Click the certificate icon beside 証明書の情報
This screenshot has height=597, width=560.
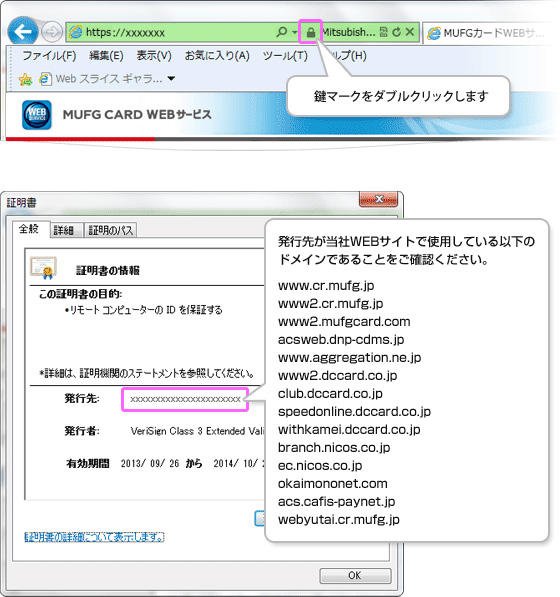(x=44, y=268)
